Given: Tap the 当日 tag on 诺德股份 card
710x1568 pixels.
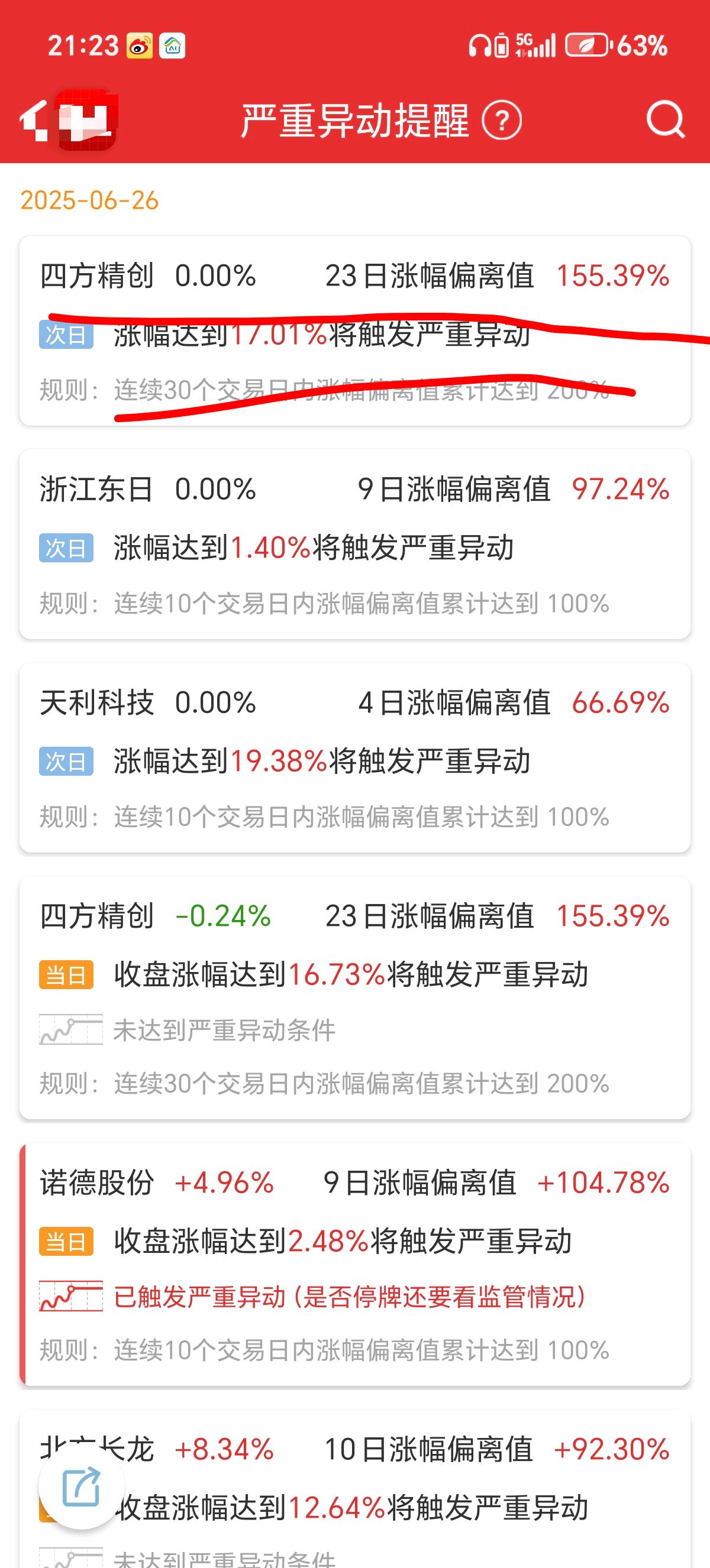Looking at the screenshot, I should 66,1241.
